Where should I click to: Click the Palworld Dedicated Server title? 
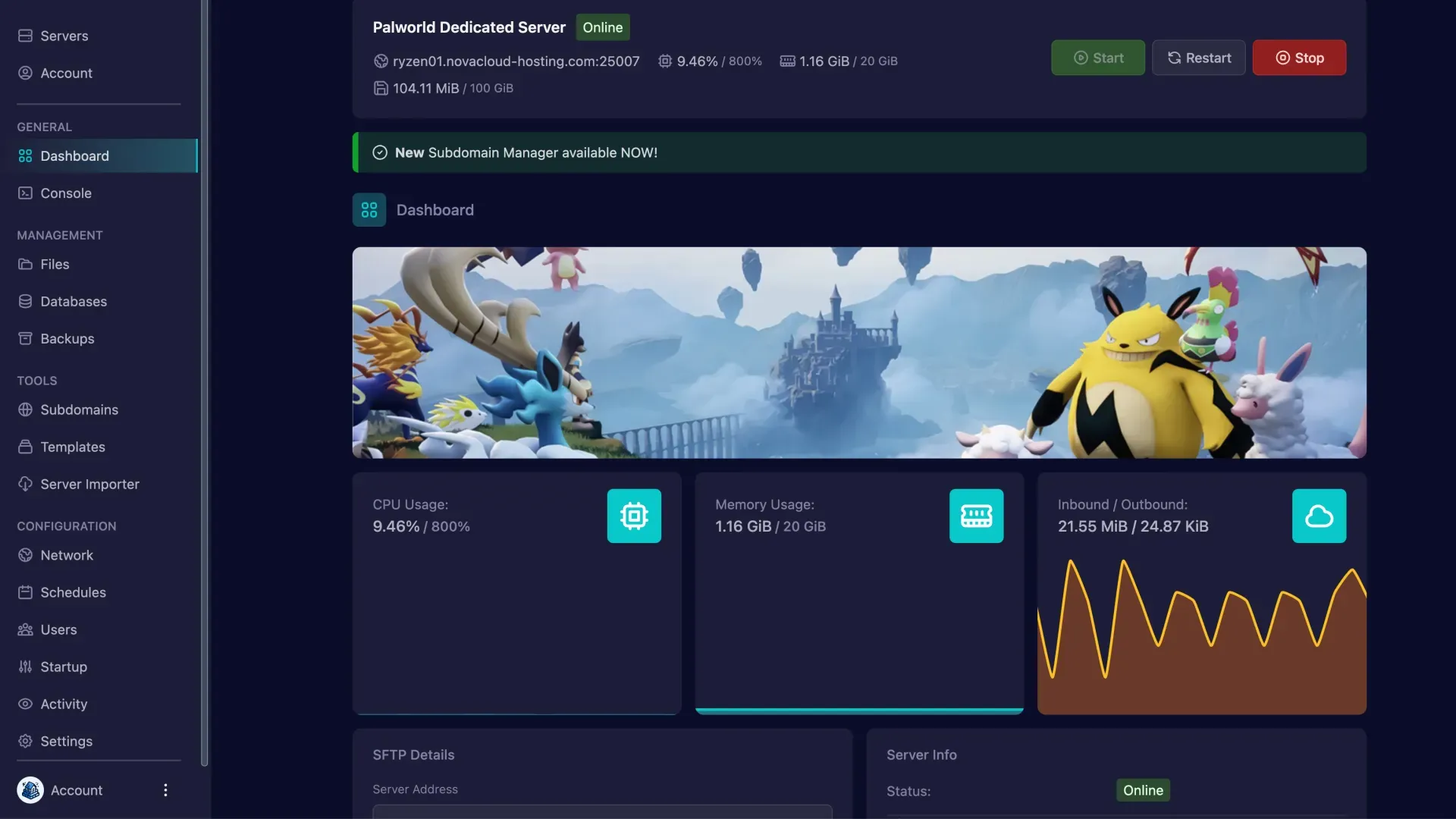(469, 27)
